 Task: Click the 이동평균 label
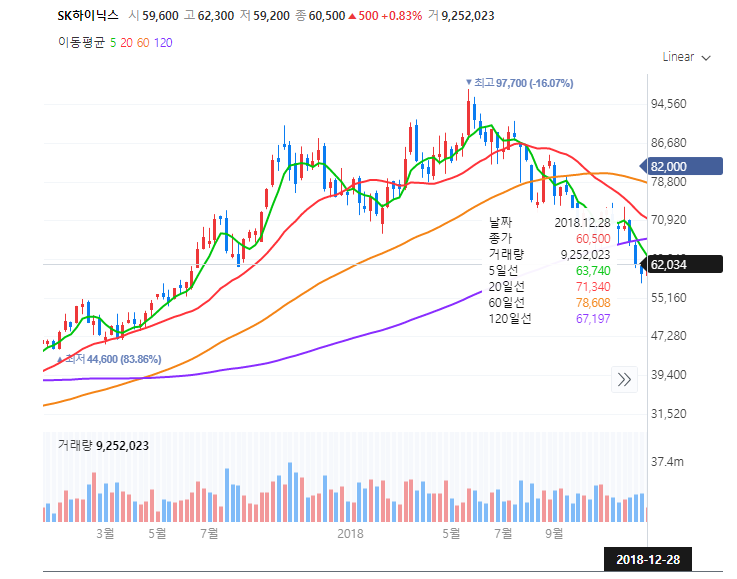81,42
